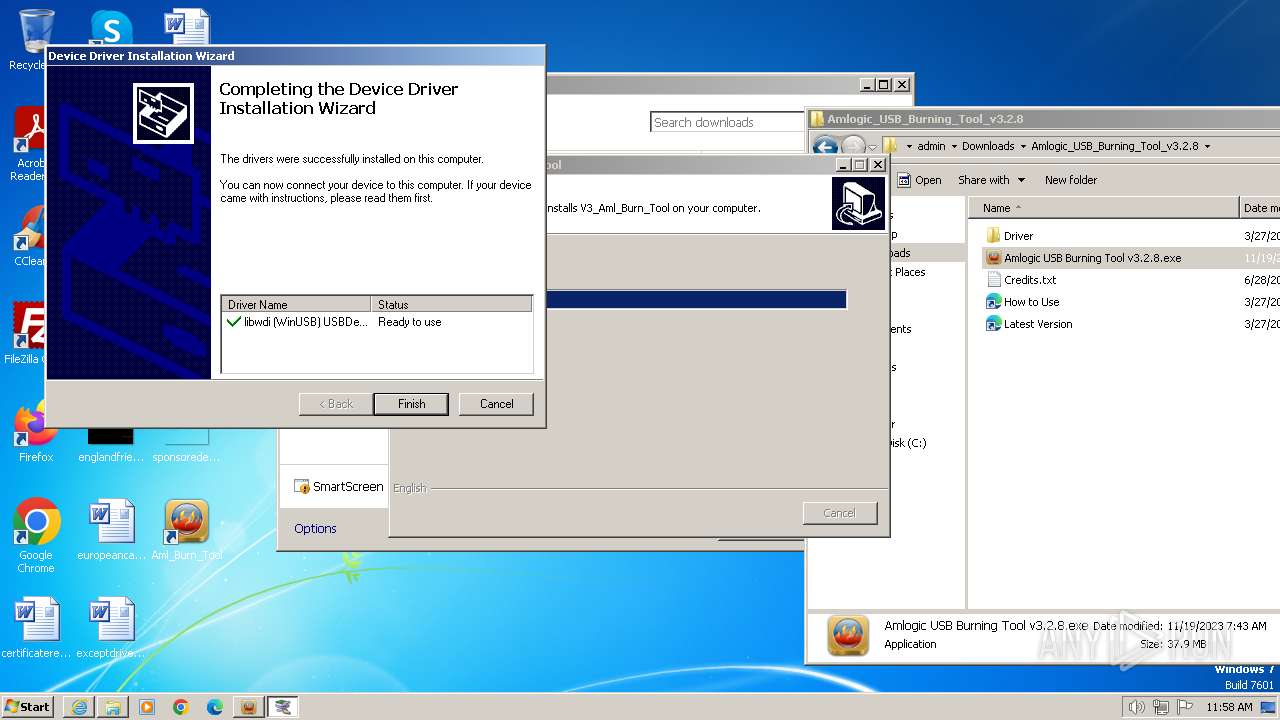Click the Status column header in wizard
The width and height of the screenshot is (1280, 720).
tap(451, 304)
